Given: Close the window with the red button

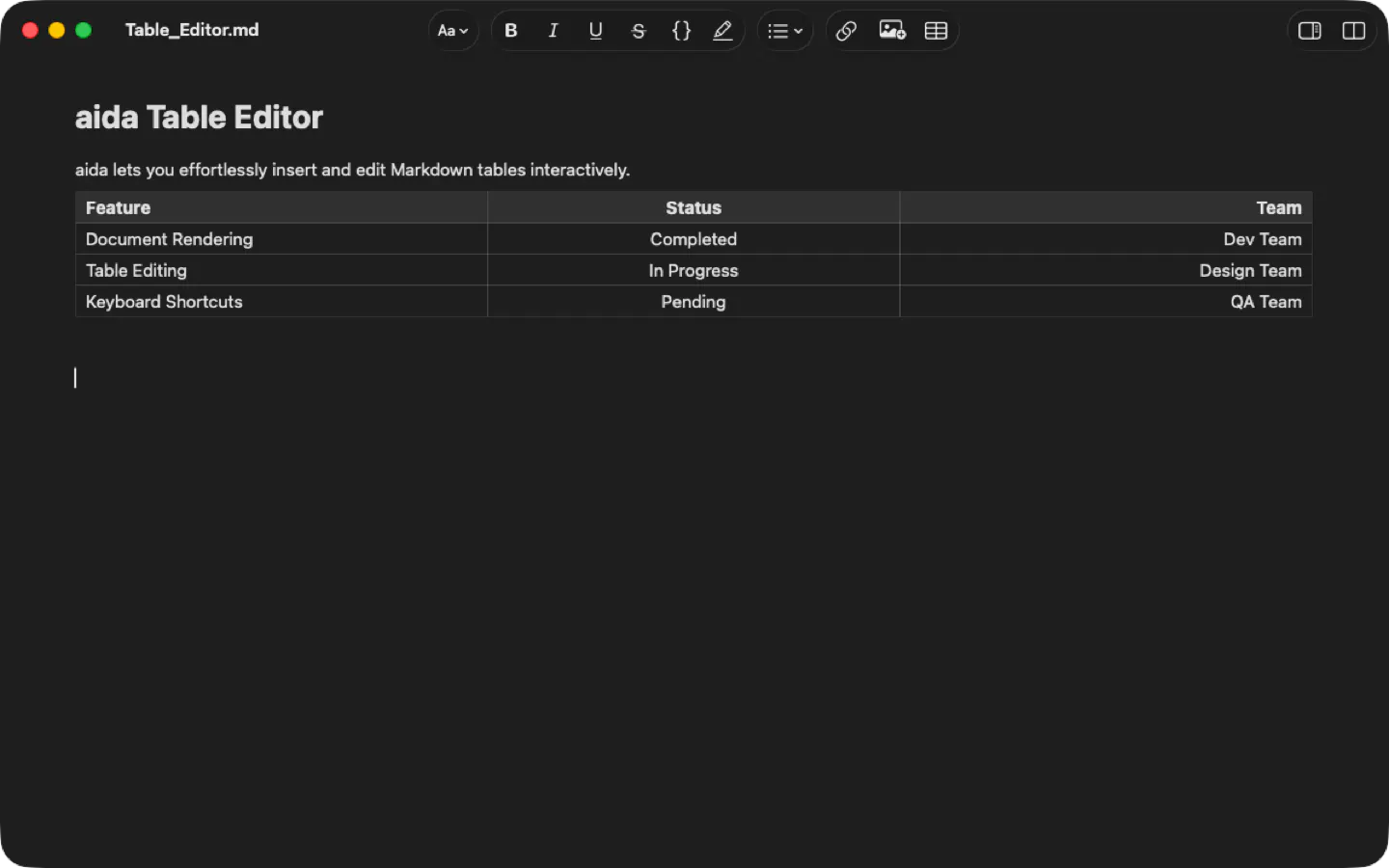Looking at the screenshot, I should [30, 30].
